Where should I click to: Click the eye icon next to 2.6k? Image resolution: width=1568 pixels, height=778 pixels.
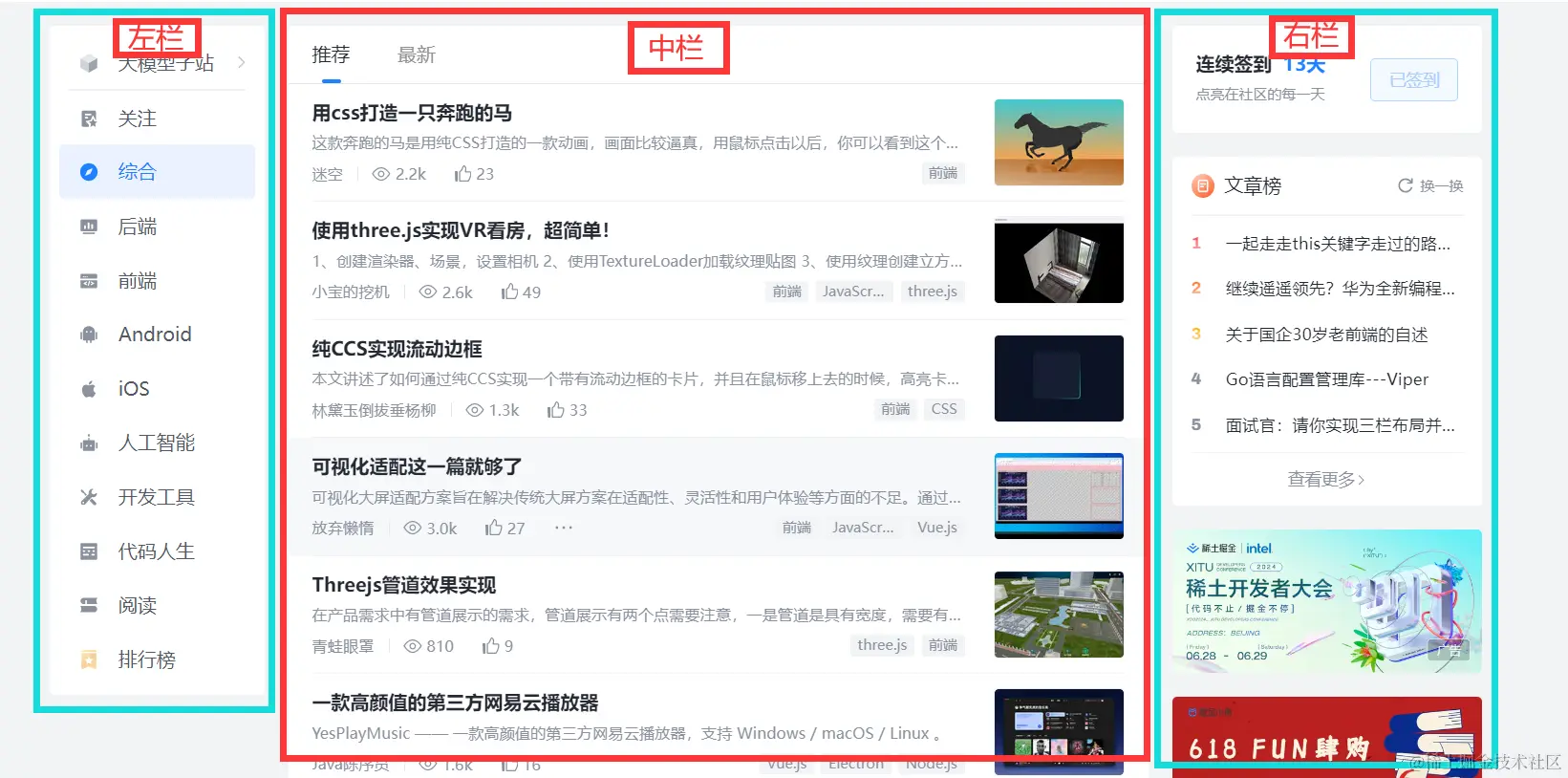click(428, 292)
